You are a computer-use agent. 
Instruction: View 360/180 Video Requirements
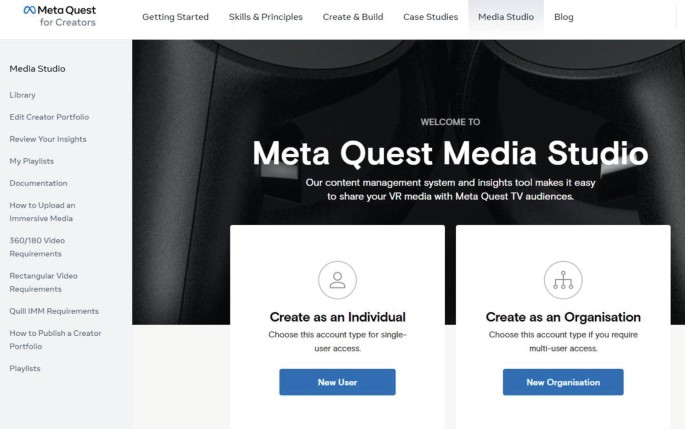click(37, 247)
